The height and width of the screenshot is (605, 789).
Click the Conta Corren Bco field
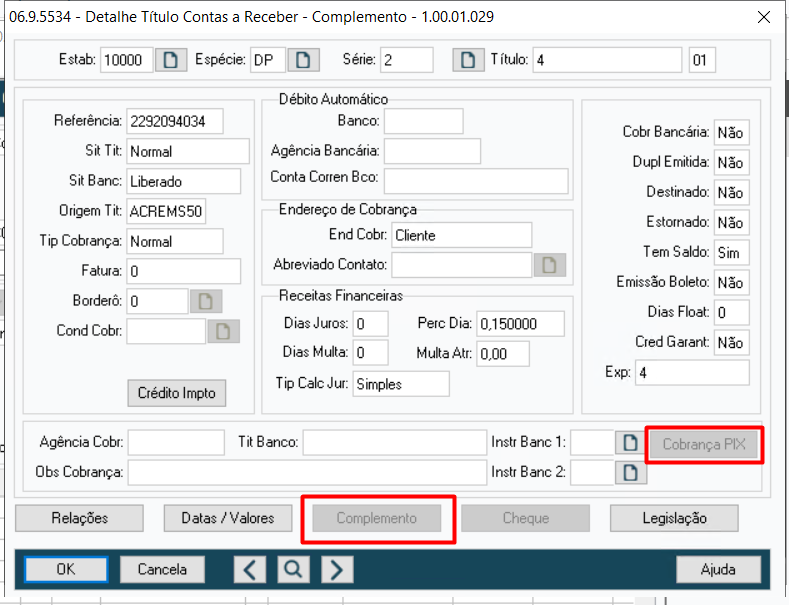coord(476,181)
